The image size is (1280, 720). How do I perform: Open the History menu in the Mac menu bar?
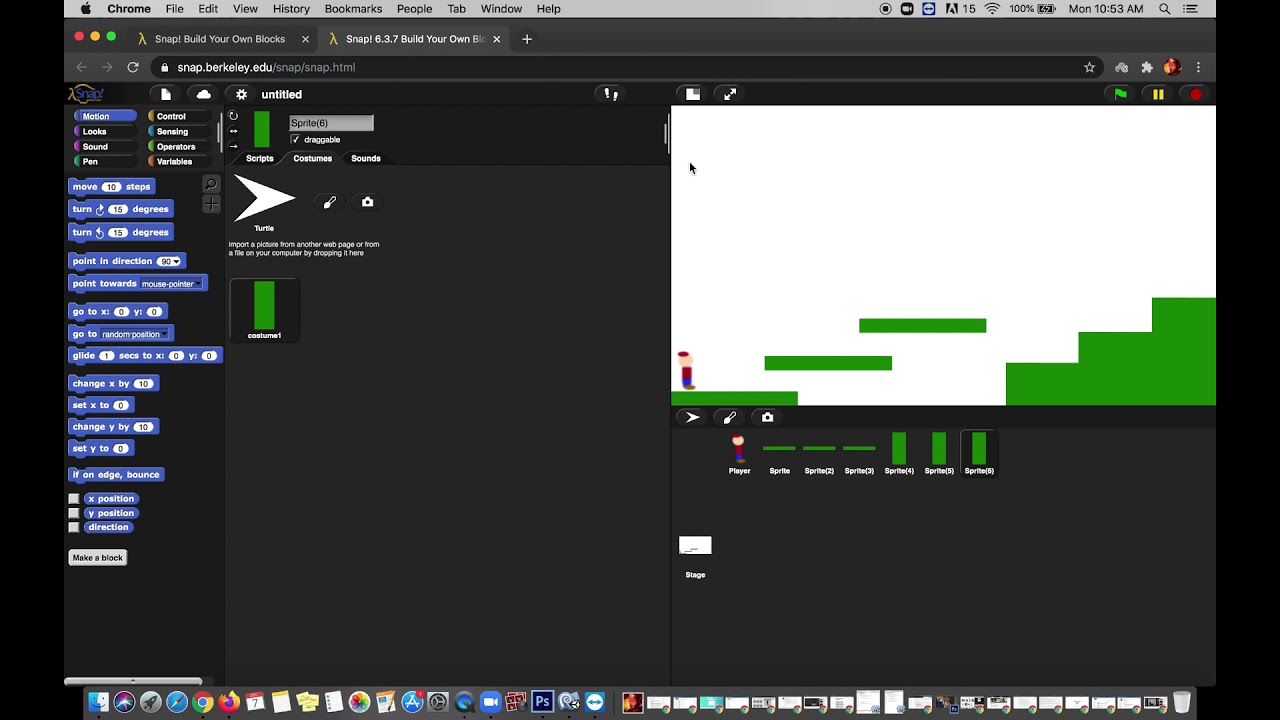291,9
